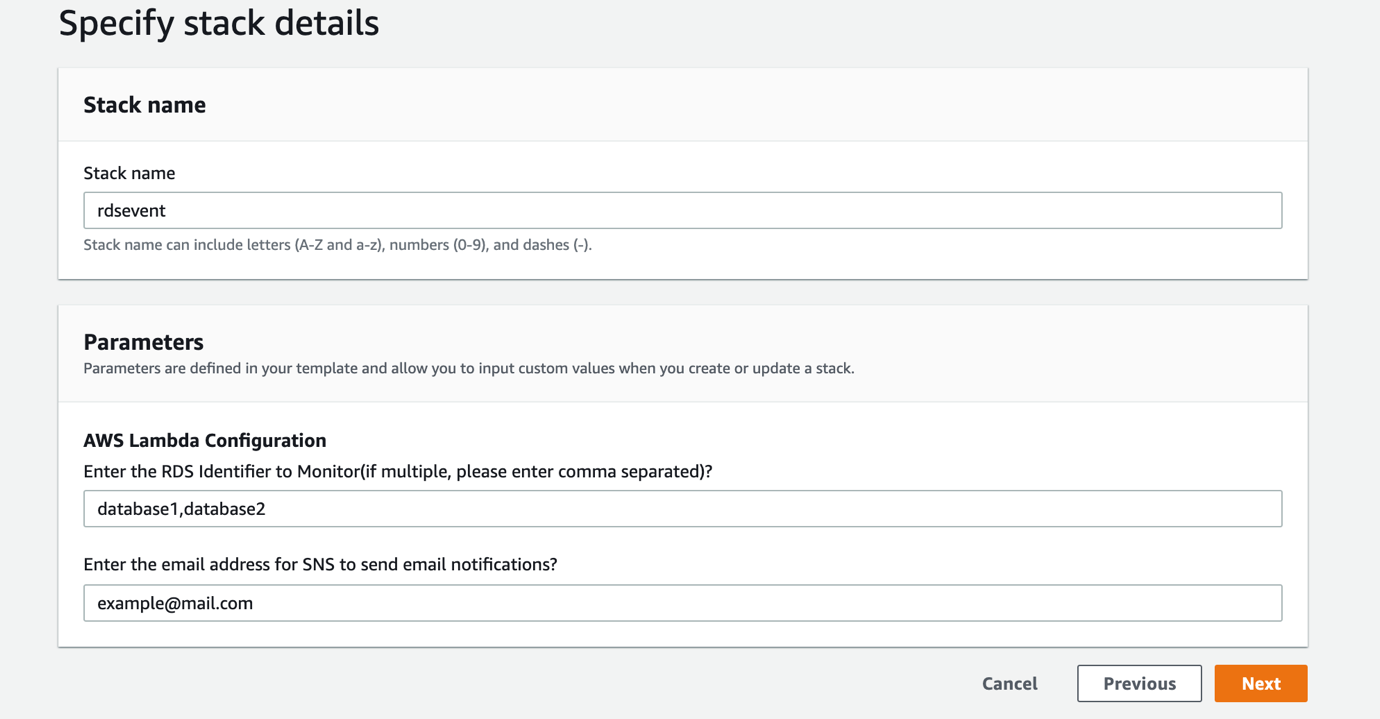This screenshot has width=1380, height=719.
Task: Click the Parameters description text
Action: [468, 368]
